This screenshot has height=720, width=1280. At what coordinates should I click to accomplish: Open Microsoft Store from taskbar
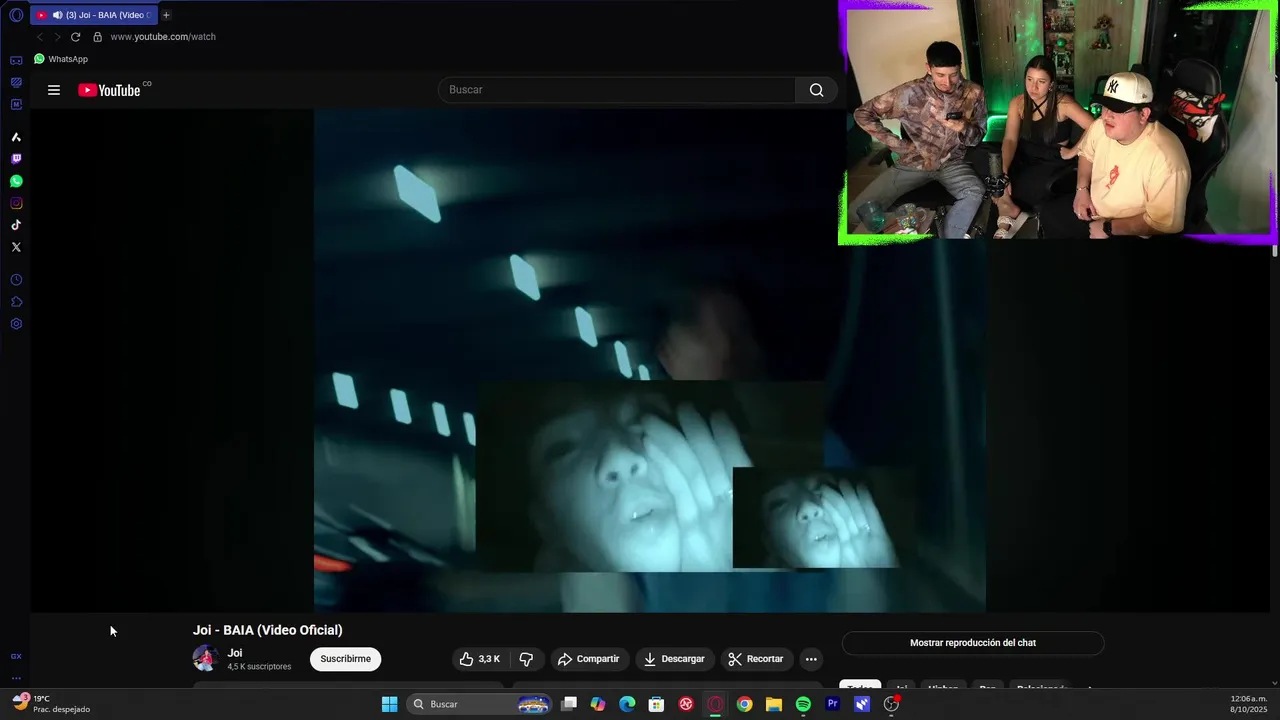[x=656, y=704]
